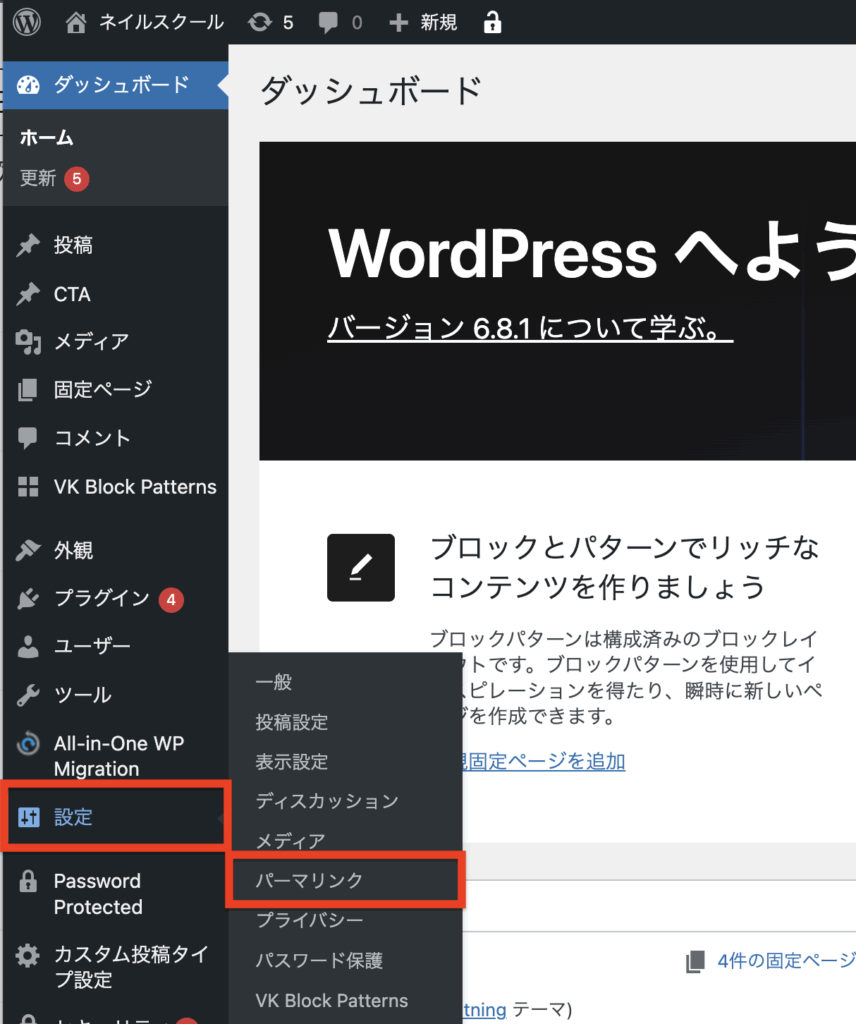Viewport: 856px width, 1024px height.
Task: Open 更新 in the dashboard submenu
Action: click(38, 178)
